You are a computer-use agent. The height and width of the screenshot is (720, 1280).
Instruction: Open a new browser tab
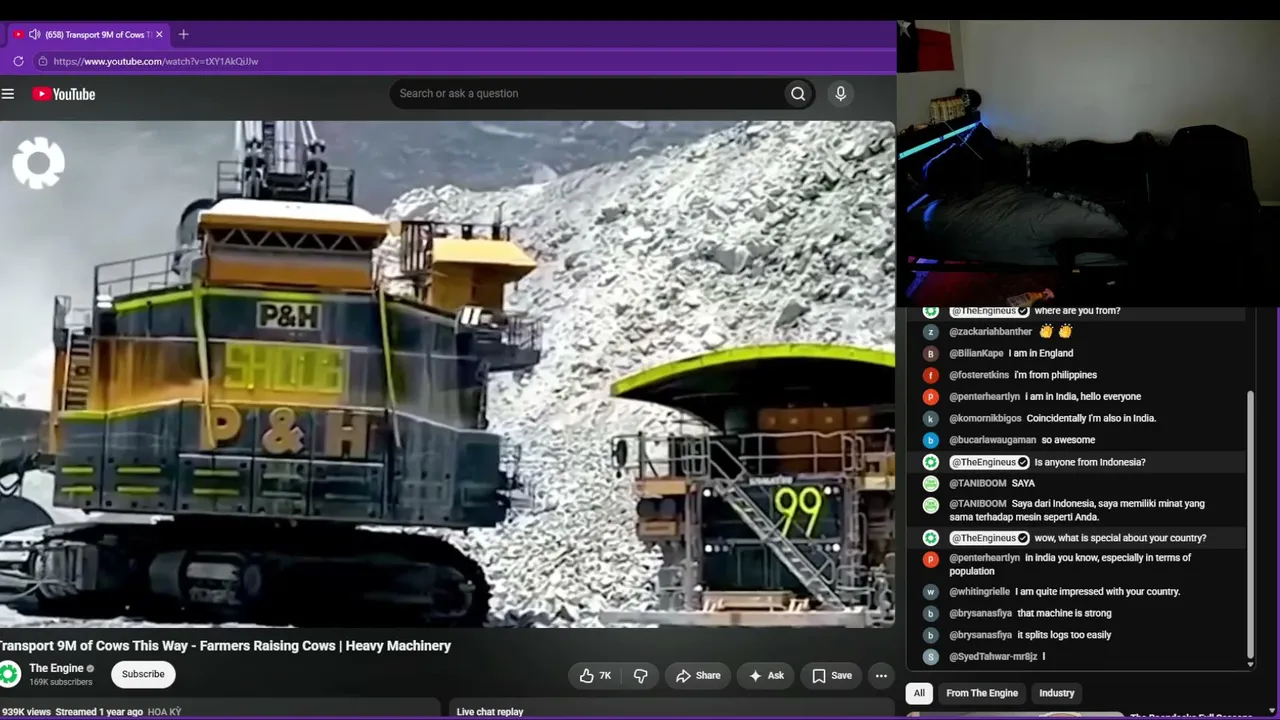point(183,34)
